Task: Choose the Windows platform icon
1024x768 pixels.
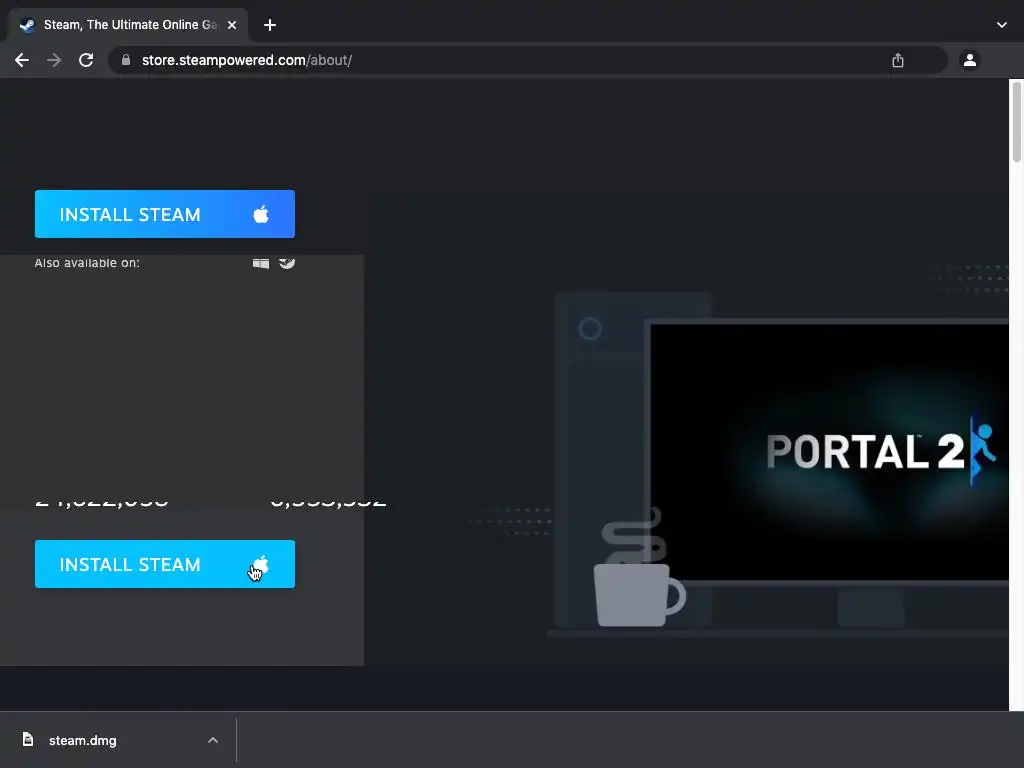Action: pos(261,263)
